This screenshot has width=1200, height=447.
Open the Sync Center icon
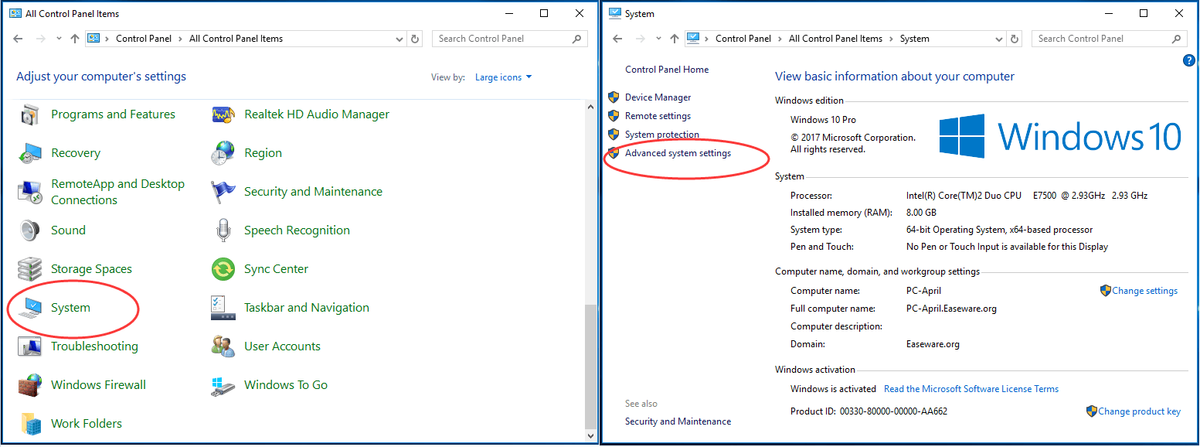point(224,269)
